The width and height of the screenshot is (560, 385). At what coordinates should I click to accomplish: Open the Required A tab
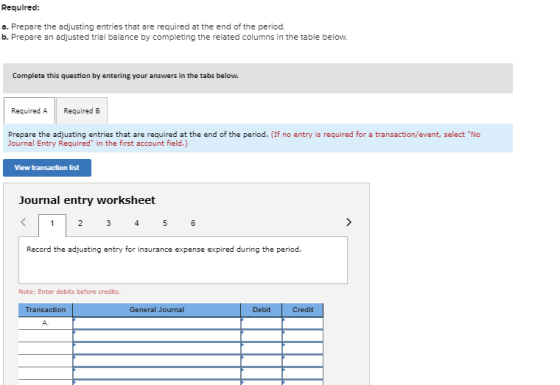pyautogui.click(x=29, y=111)
